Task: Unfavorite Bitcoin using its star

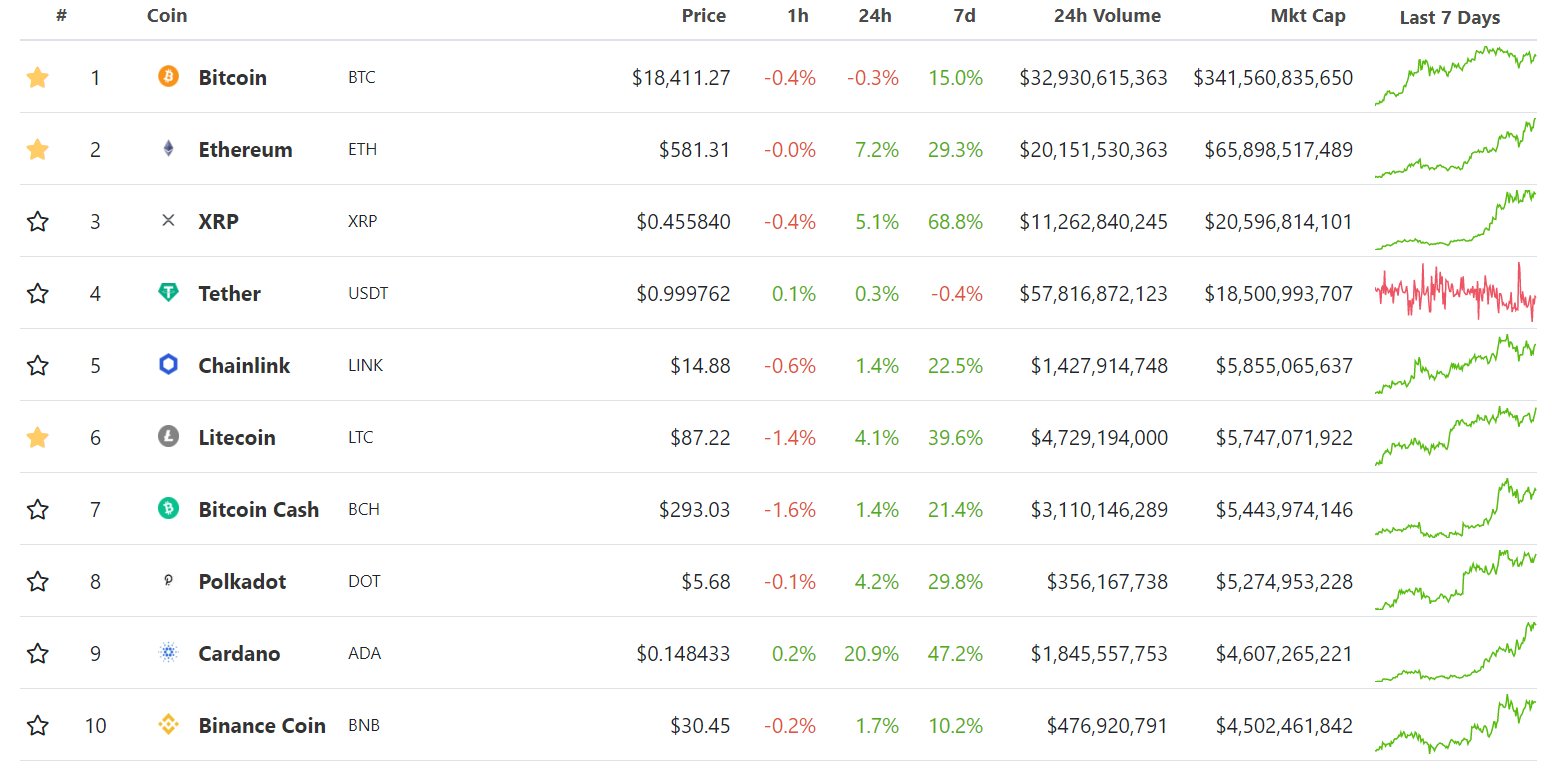Action: pos(37,77)
